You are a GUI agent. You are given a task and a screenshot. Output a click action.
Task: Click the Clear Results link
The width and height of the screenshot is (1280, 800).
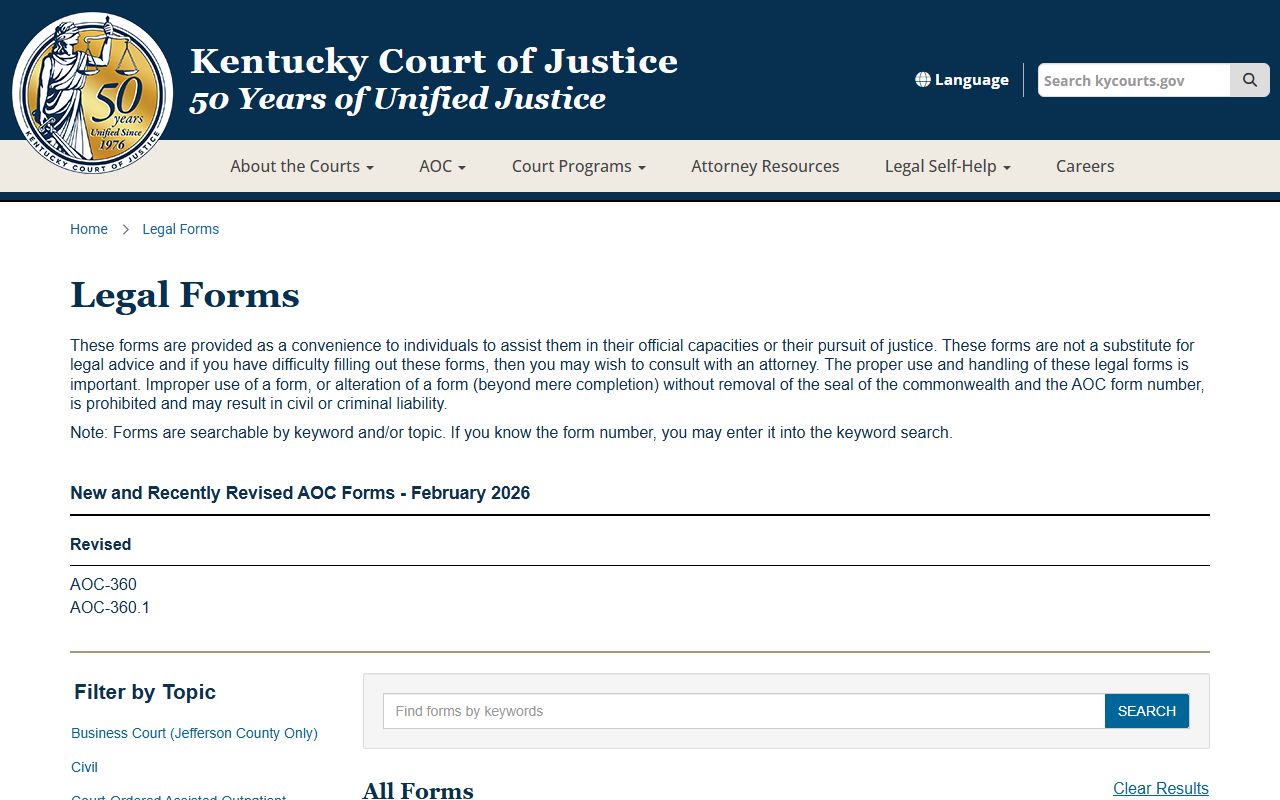pyautogui.click(x=1161, y=788)
